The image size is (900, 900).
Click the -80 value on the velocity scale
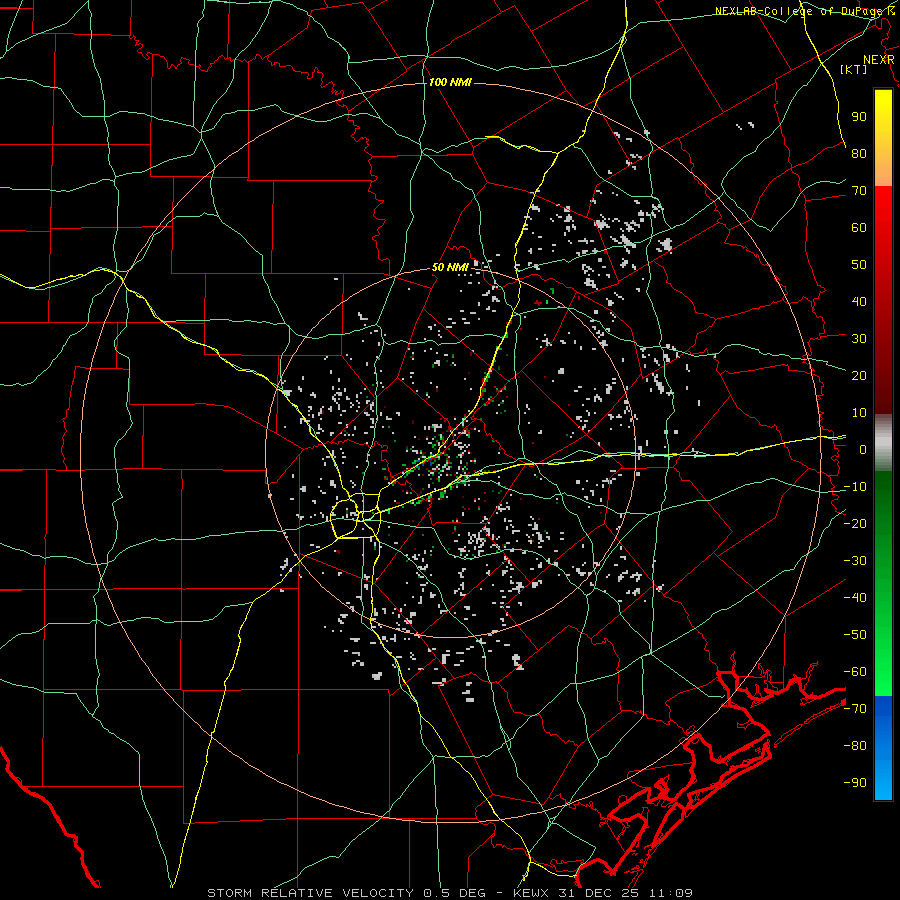point(855,746)
